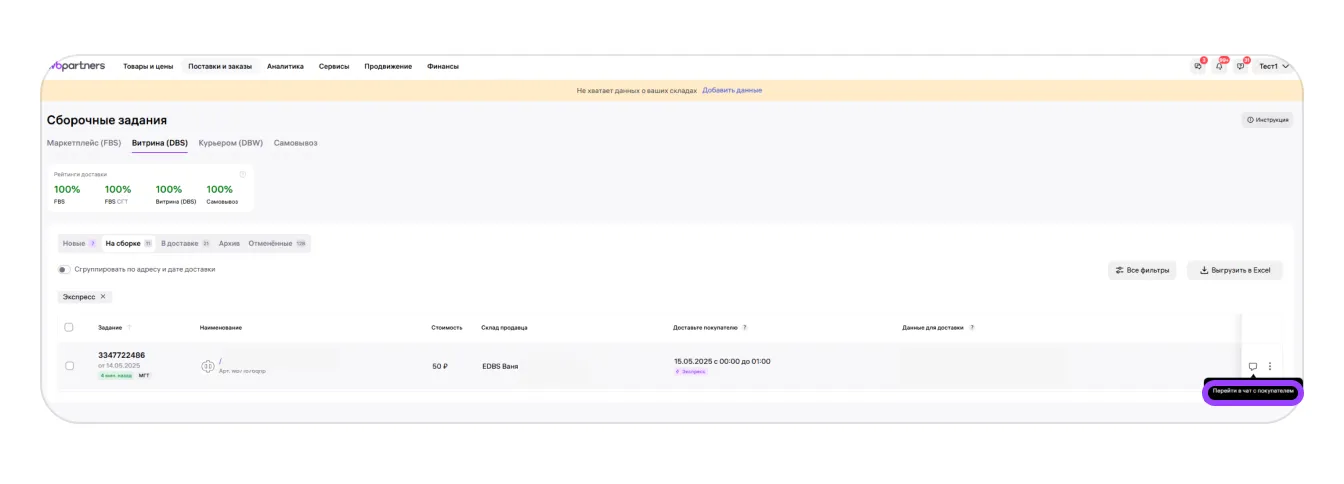Viewport: 1344px width, 484px height.
Task: Switch to the Курьером (DBW) tab
Action: [230, 143]
